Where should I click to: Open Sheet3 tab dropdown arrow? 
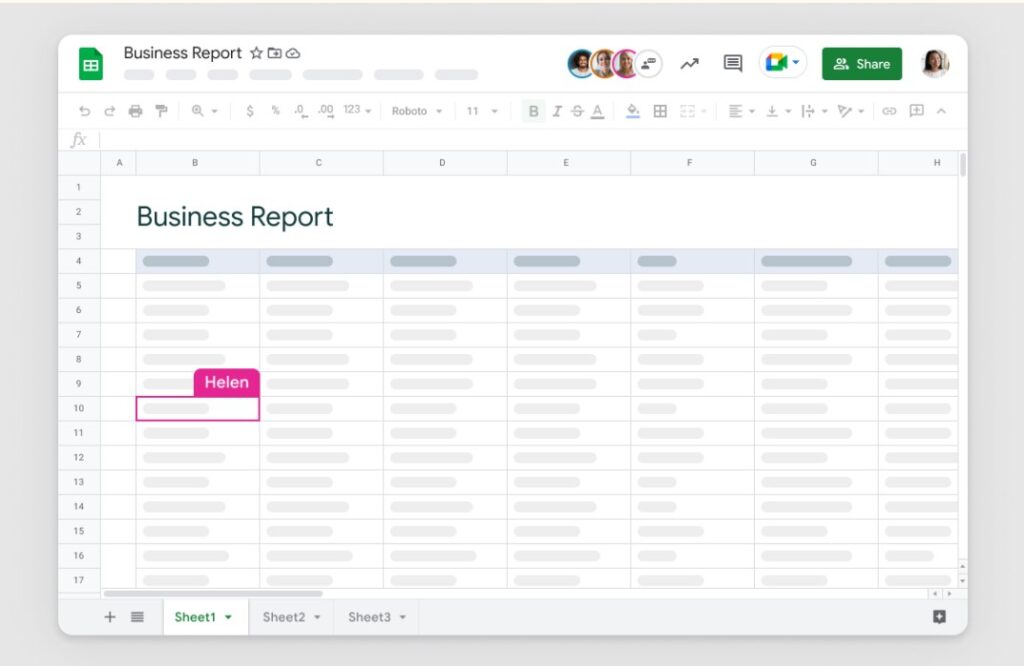403,617
